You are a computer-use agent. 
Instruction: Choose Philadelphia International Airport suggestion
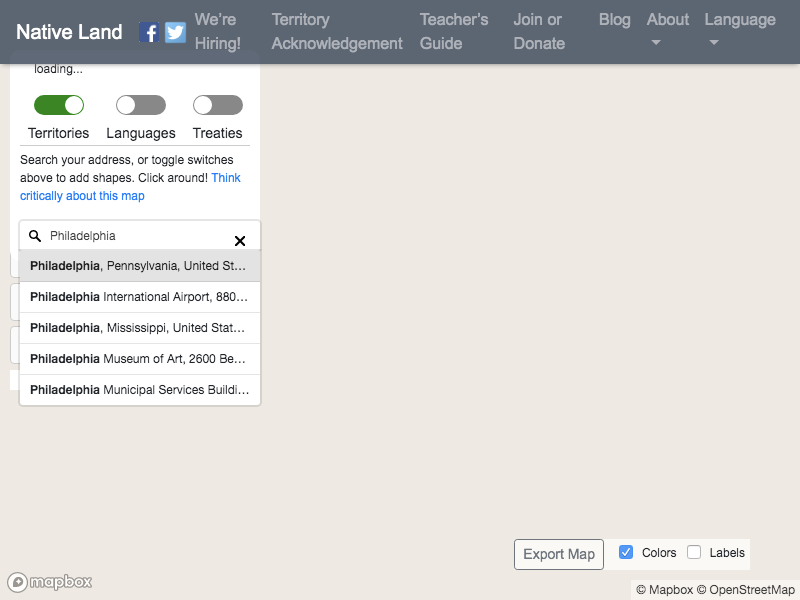tap(140, 297)
